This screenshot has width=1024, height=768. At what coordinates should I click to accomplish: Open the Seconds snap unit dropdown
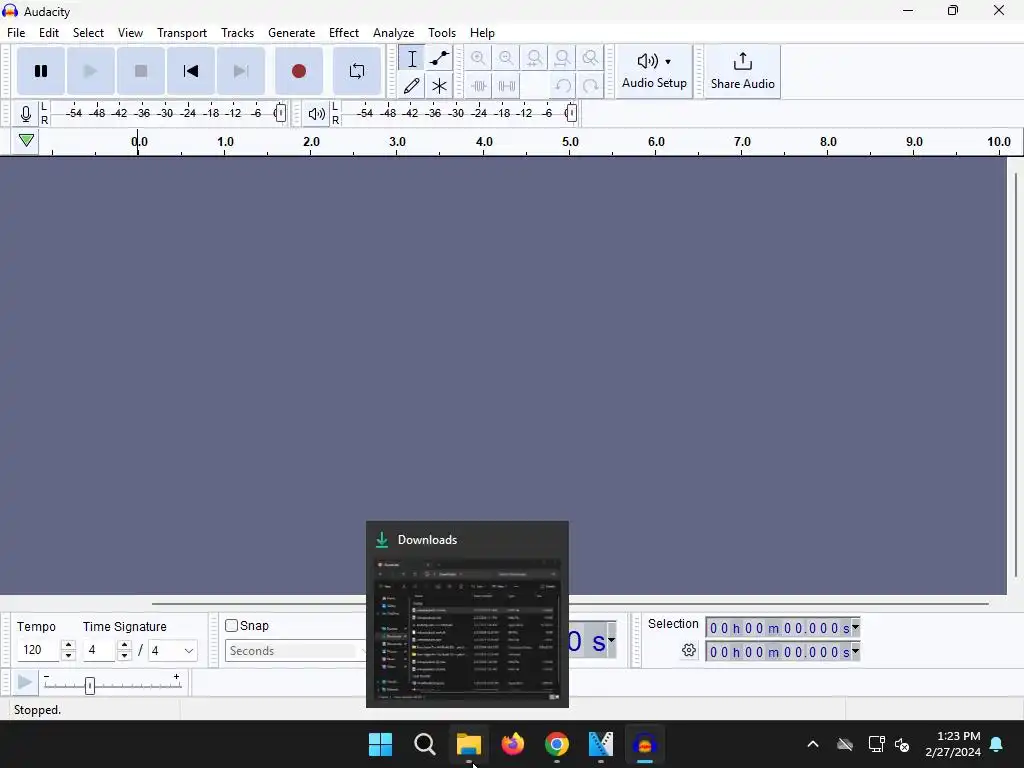(295, 651)
